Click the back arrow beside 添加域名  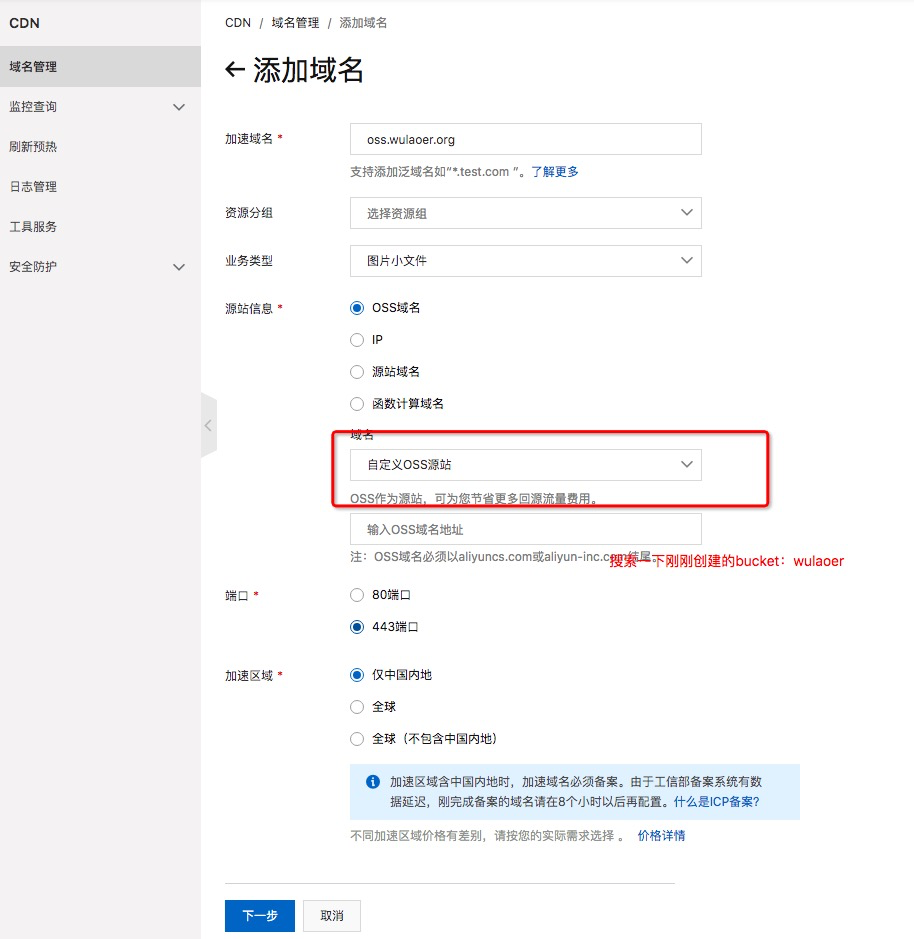(235, 70)
